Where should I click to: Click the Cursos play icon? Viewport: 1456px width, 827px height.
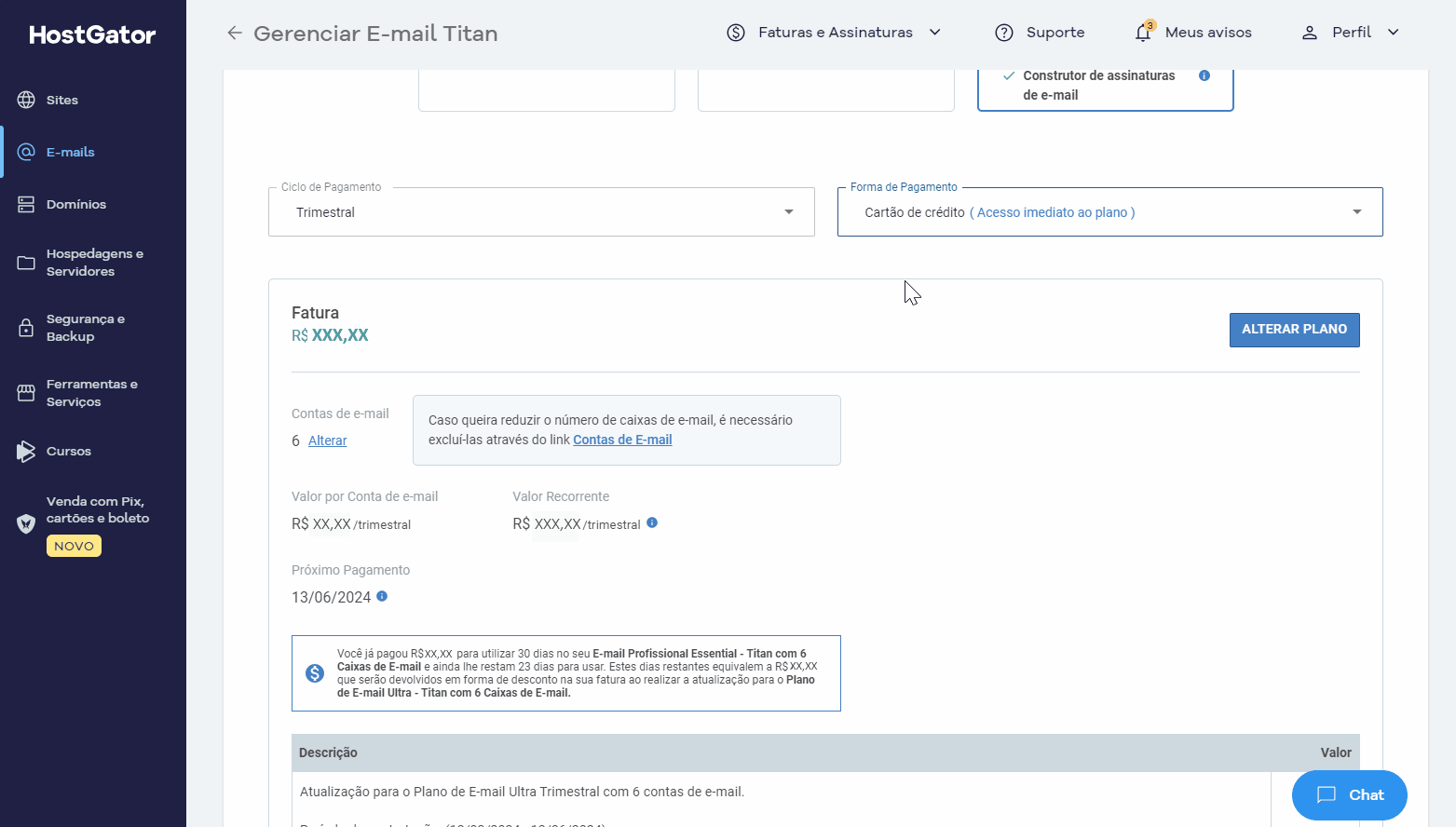[26, 452]
